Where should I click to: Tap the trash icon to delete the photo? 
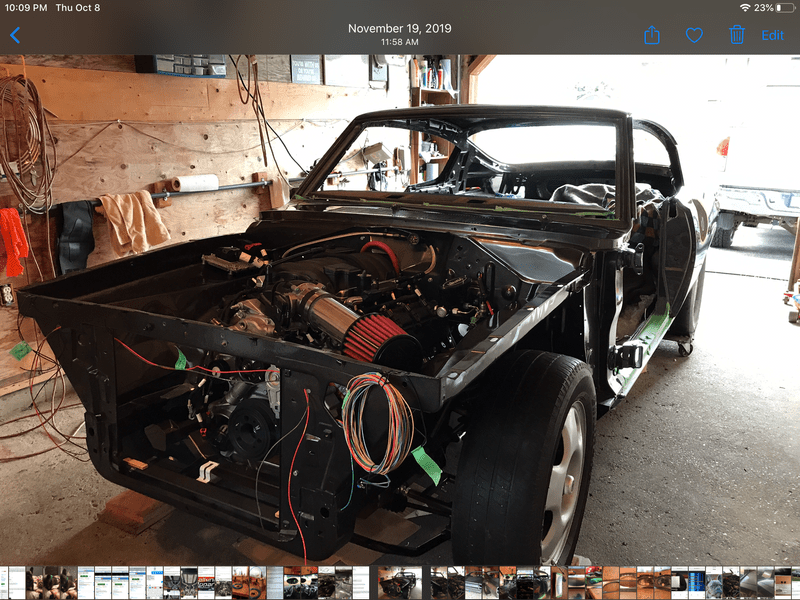(738, 33)
